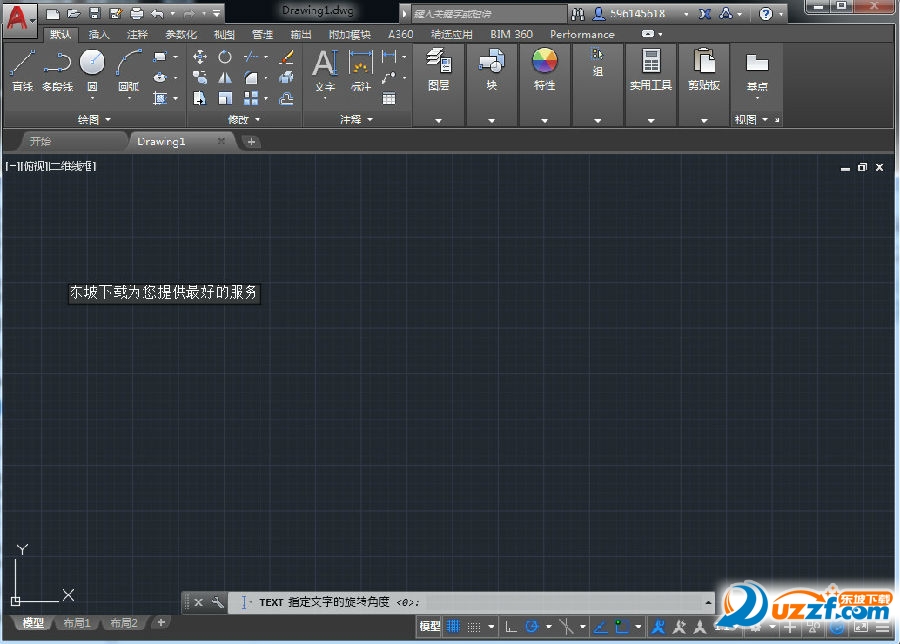Open the user account sign-in dropdown
Screen dimensions: 900x644
686,14
